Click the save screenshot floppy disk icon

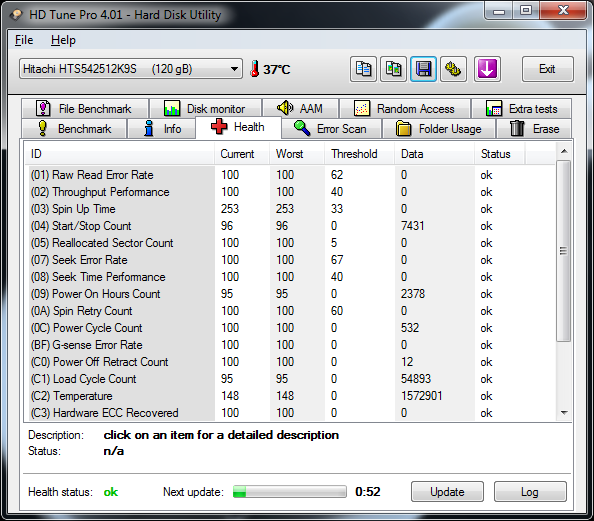423,69
